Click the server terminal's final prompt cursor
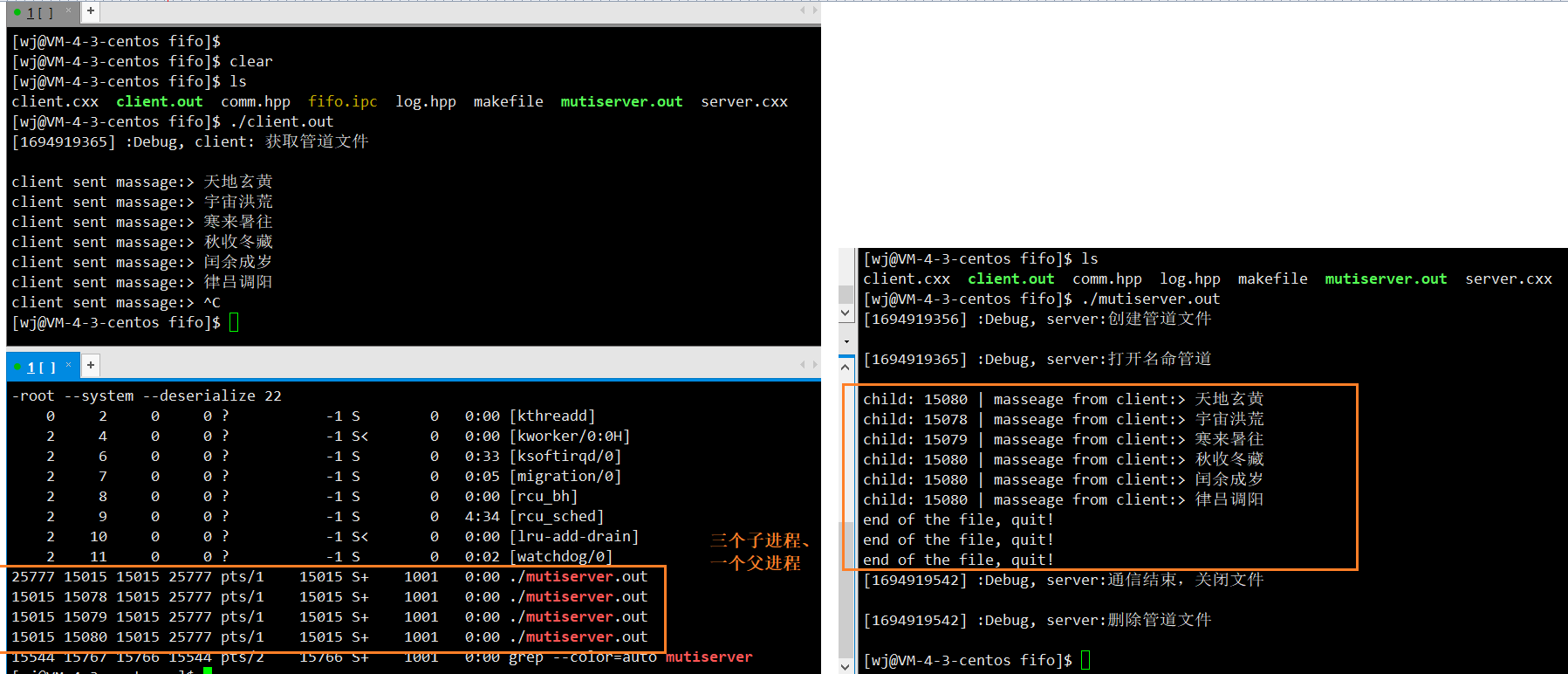1568x674 pixels. (x=1085, y=660)
